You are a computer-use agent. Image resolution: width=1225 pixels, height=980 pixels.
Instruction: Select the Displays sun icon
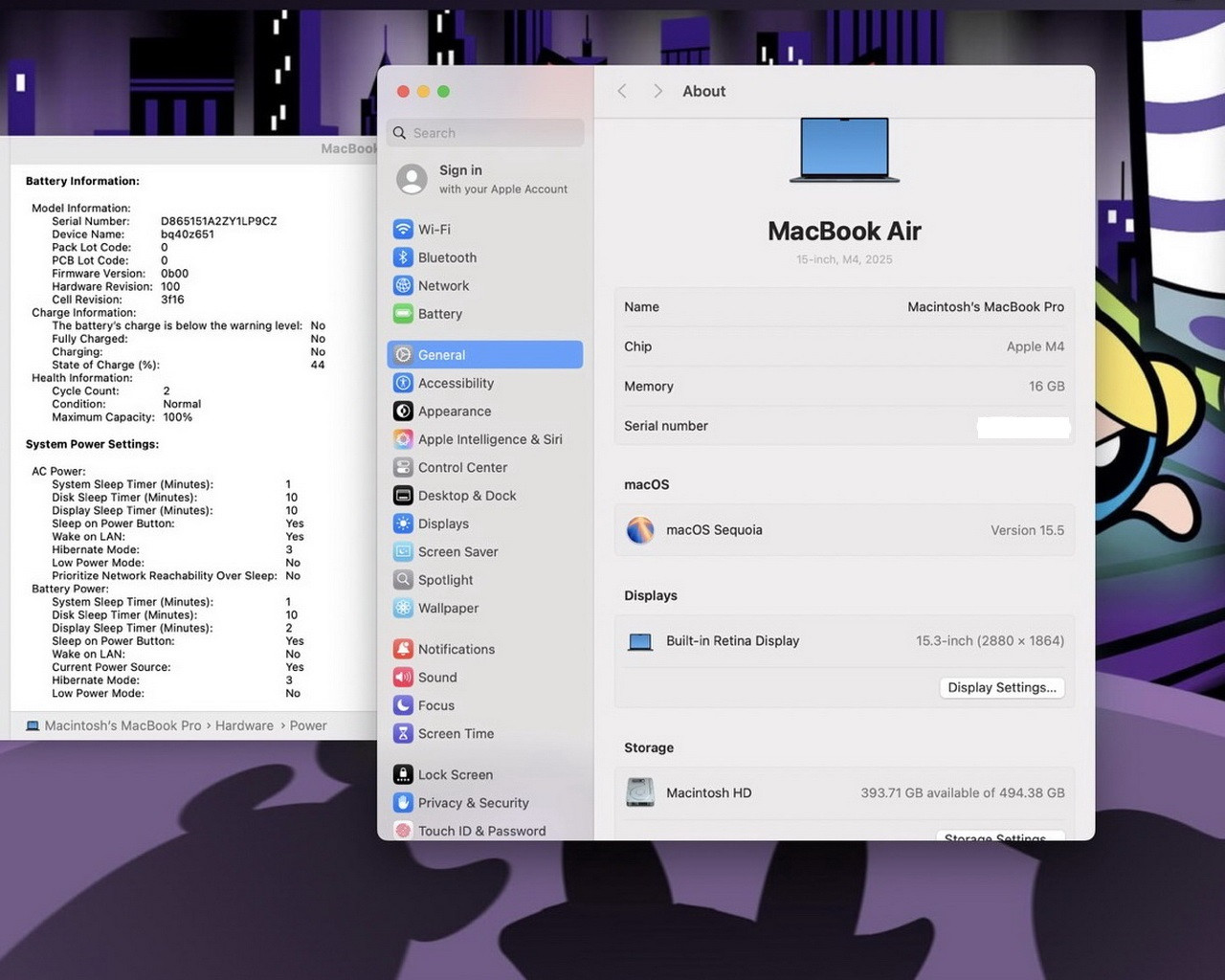[x=403, y=523]
